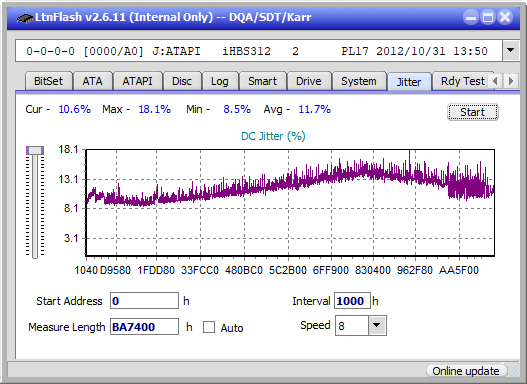Focus the Measure Length field
The height and width of the screenshot is (384, 527).
tap(145, 327)
